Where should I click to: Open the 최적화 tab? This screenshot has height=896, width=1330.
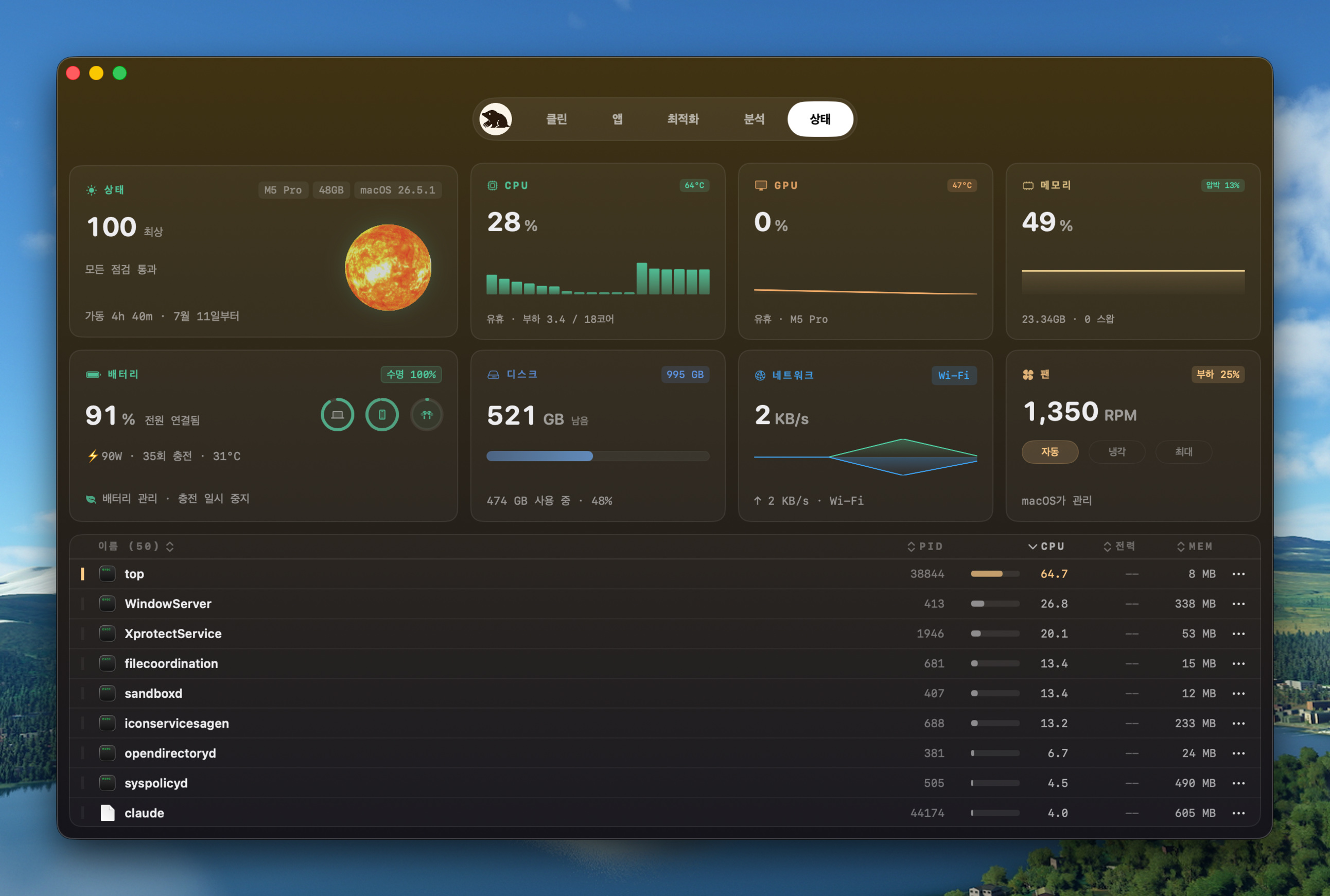coord(683,119)
